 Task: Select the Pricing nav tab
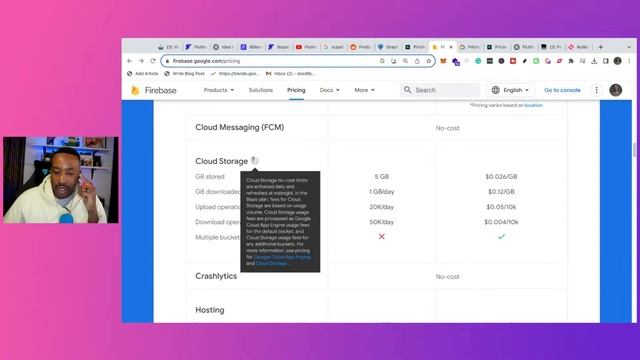click(x=296, y=90)
